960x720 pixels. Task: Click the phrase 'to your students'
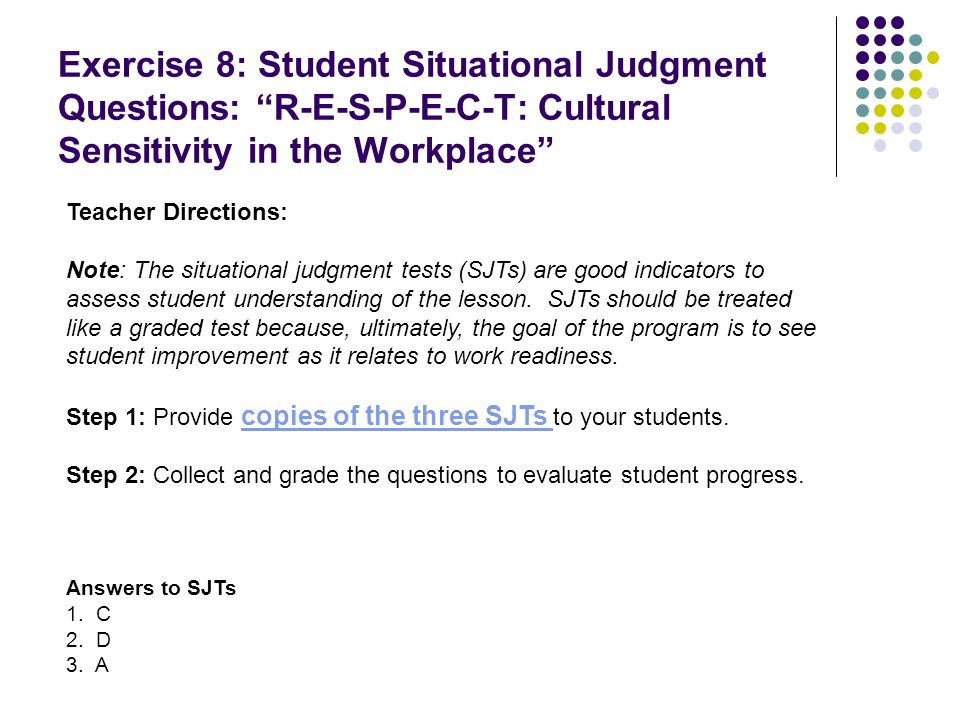pos(640,418)
